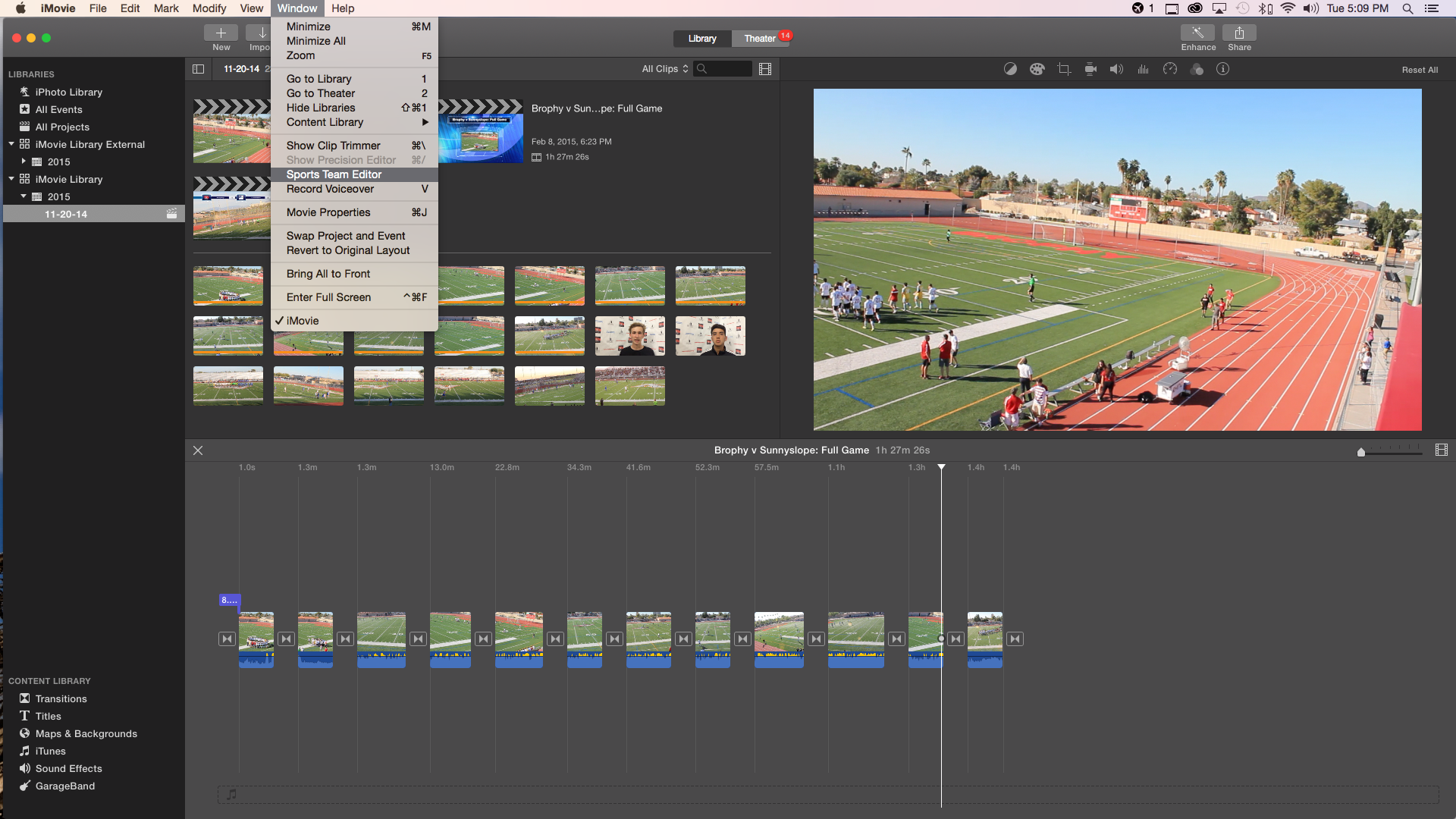
Task: Click the Reset All button
Action: point(1420,69)
